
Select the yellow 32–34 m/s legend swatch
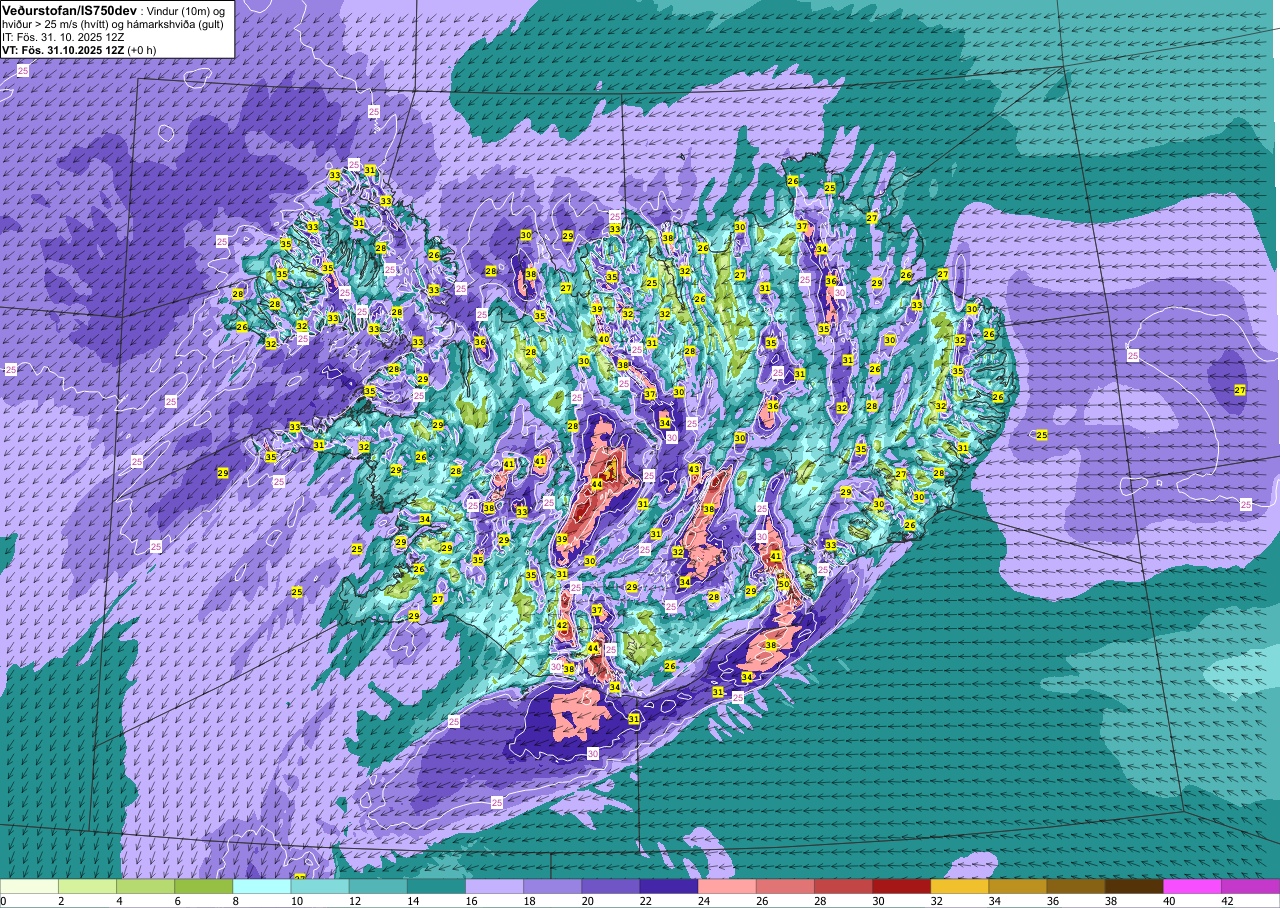point(959,886)
